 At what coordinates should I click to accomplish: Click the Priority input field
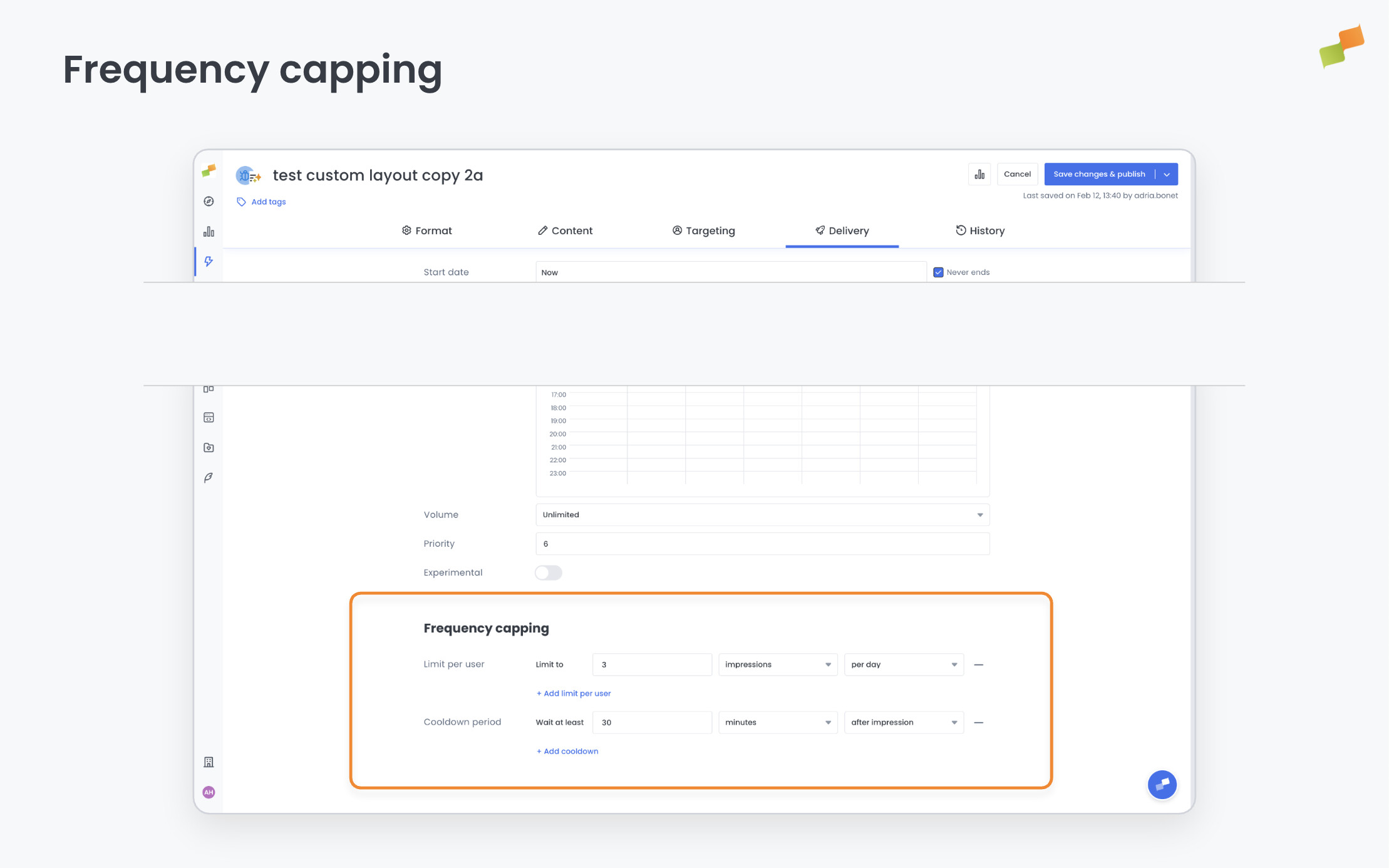point(762,544)
